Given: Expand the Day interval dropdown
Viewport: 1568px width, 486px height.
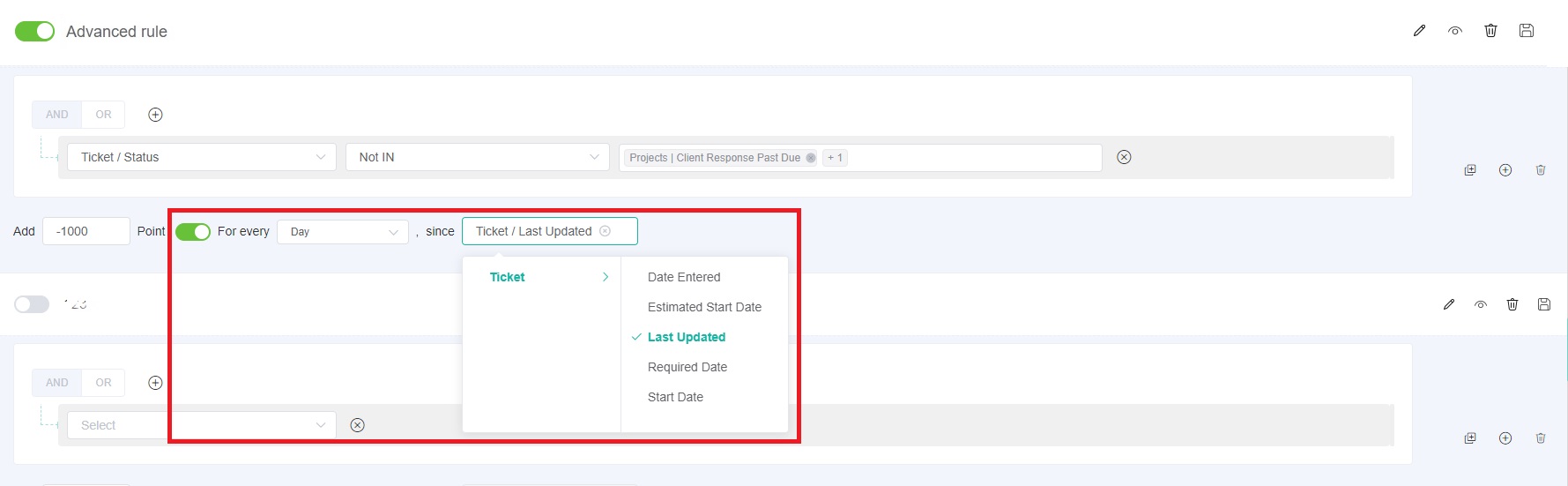Looking at the screenshot, I should pyautogui.click(x=343, y=232).
